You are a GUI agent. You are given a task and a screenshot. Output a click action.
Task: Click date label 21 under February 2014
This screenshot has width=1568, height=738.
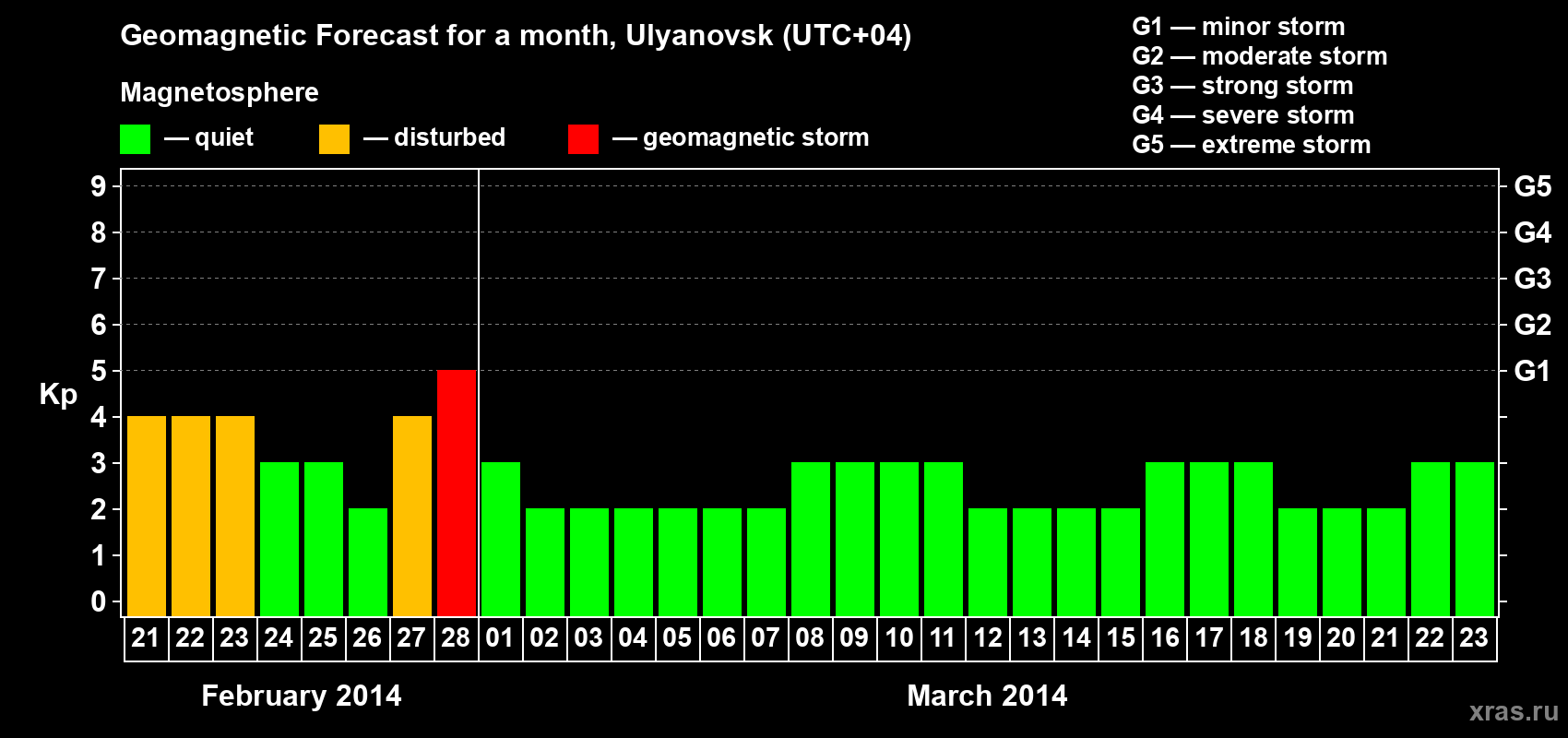[x=146, y=637]
